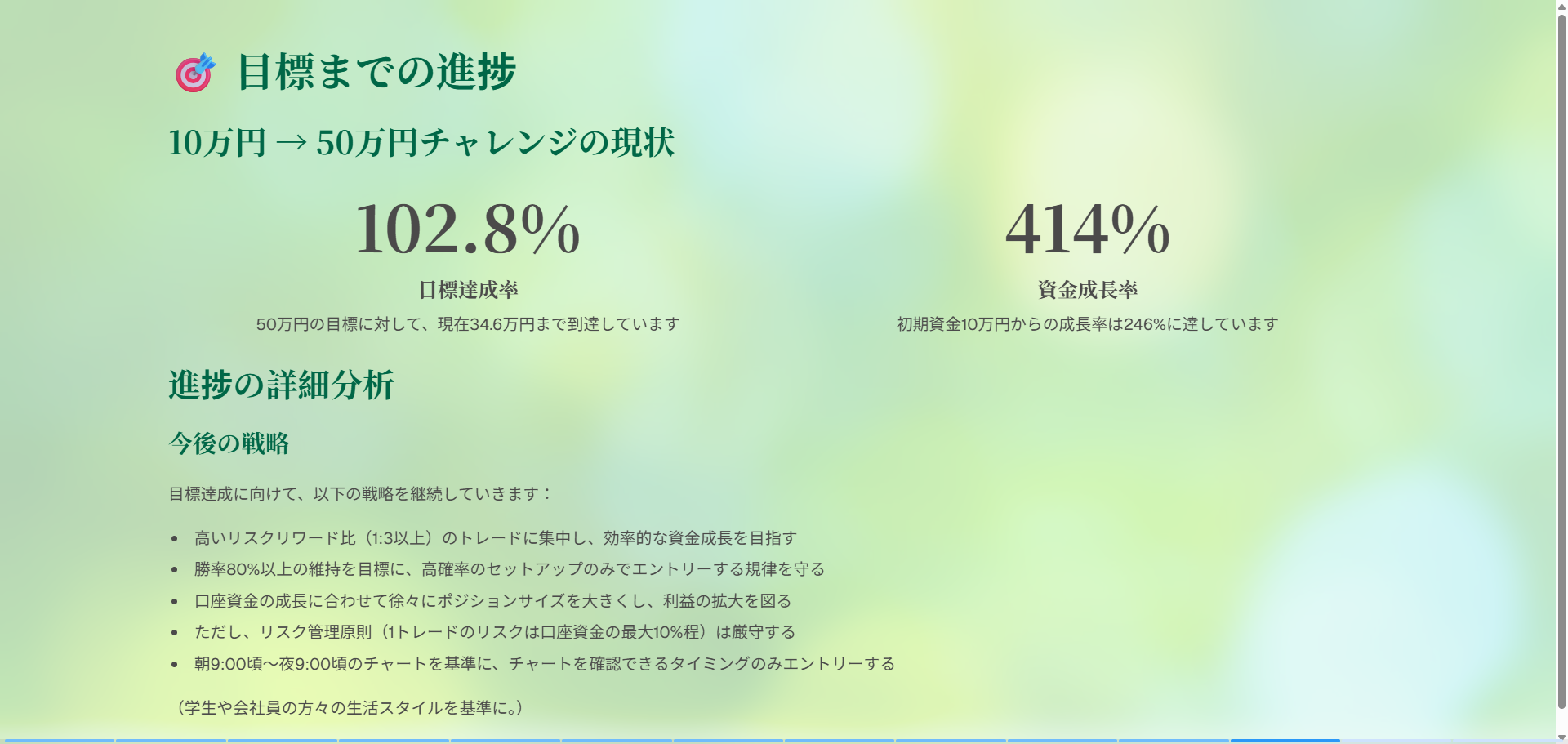Click the scrollbar down arrow
This screenshot has width=1568, height=744.
pos(1561,737)
